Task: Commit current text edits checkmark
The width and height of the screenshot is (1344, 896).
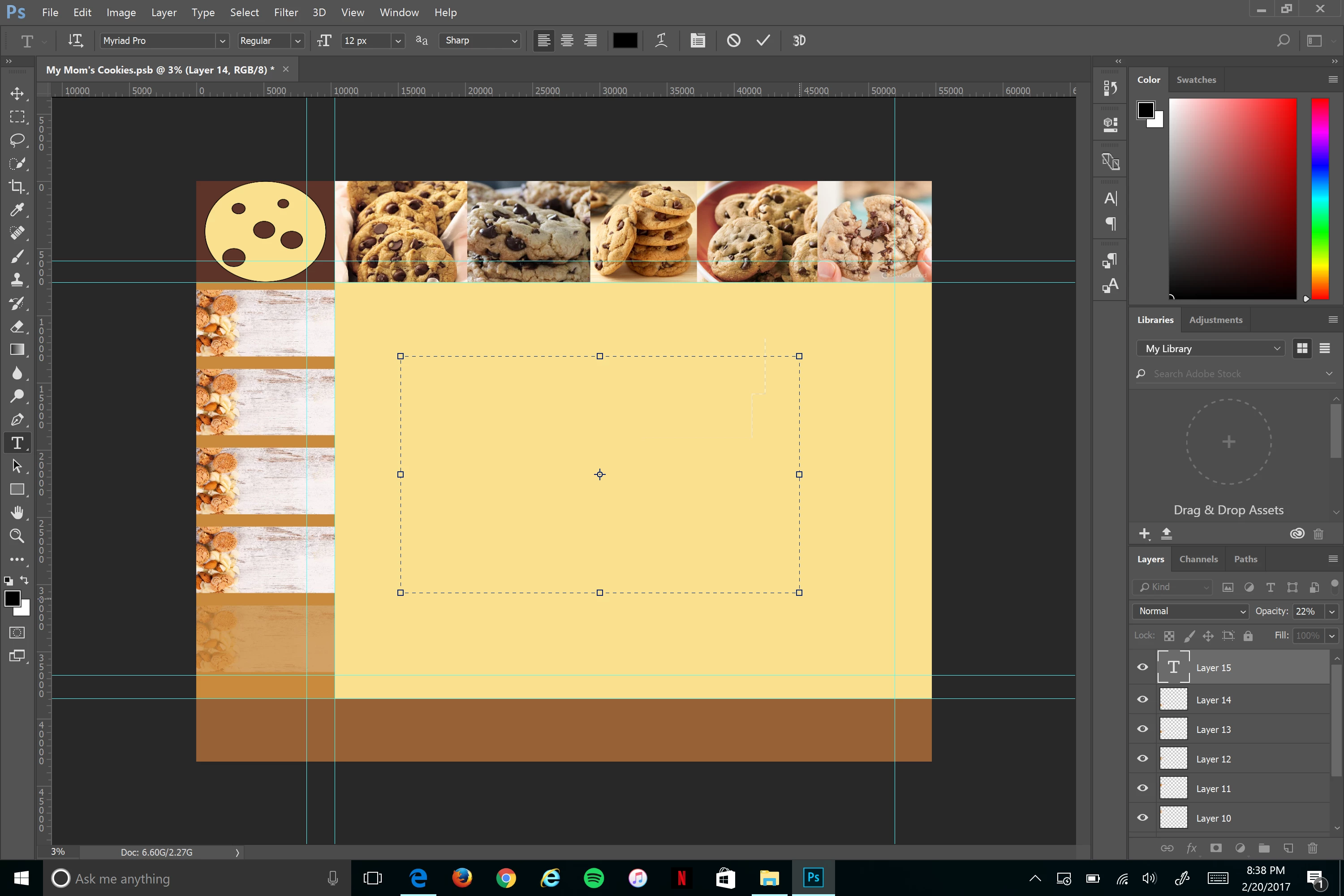Action: pyautogui.click(x=763, y=41)
